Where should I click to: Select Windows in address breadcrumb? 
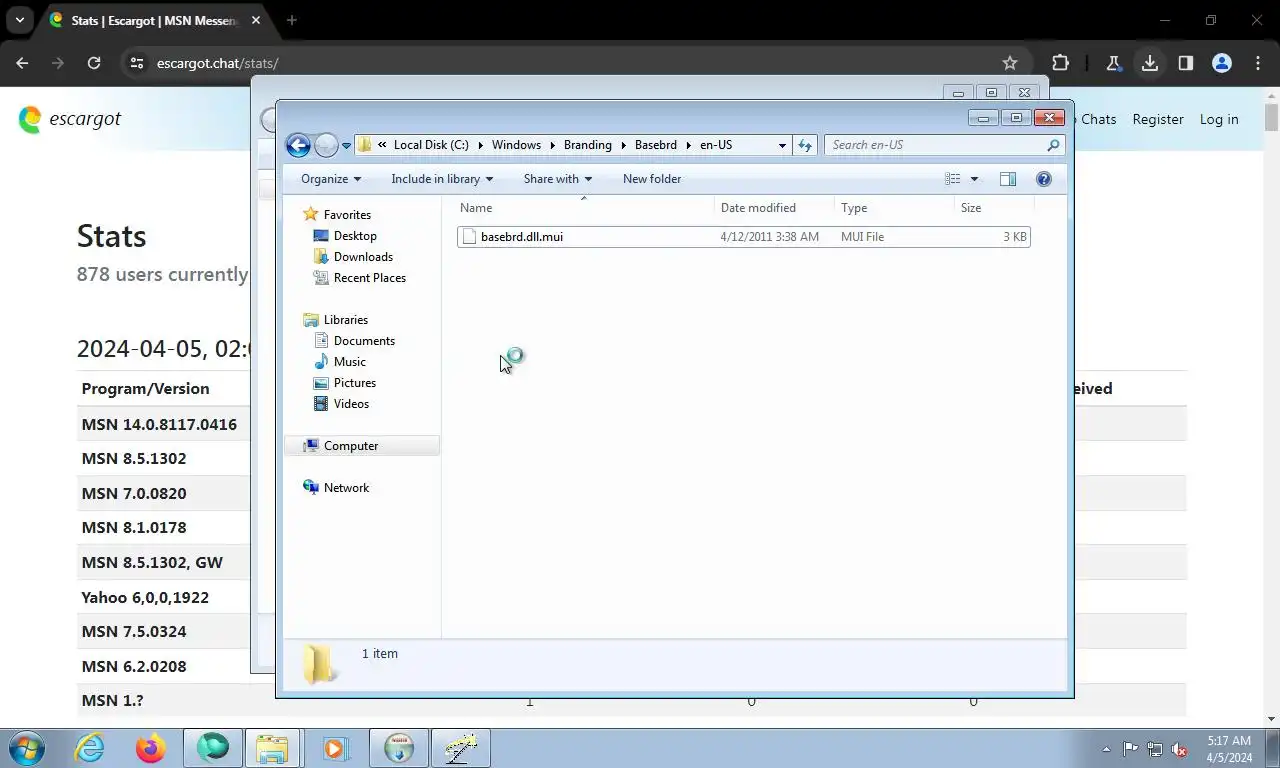point(516,145)
